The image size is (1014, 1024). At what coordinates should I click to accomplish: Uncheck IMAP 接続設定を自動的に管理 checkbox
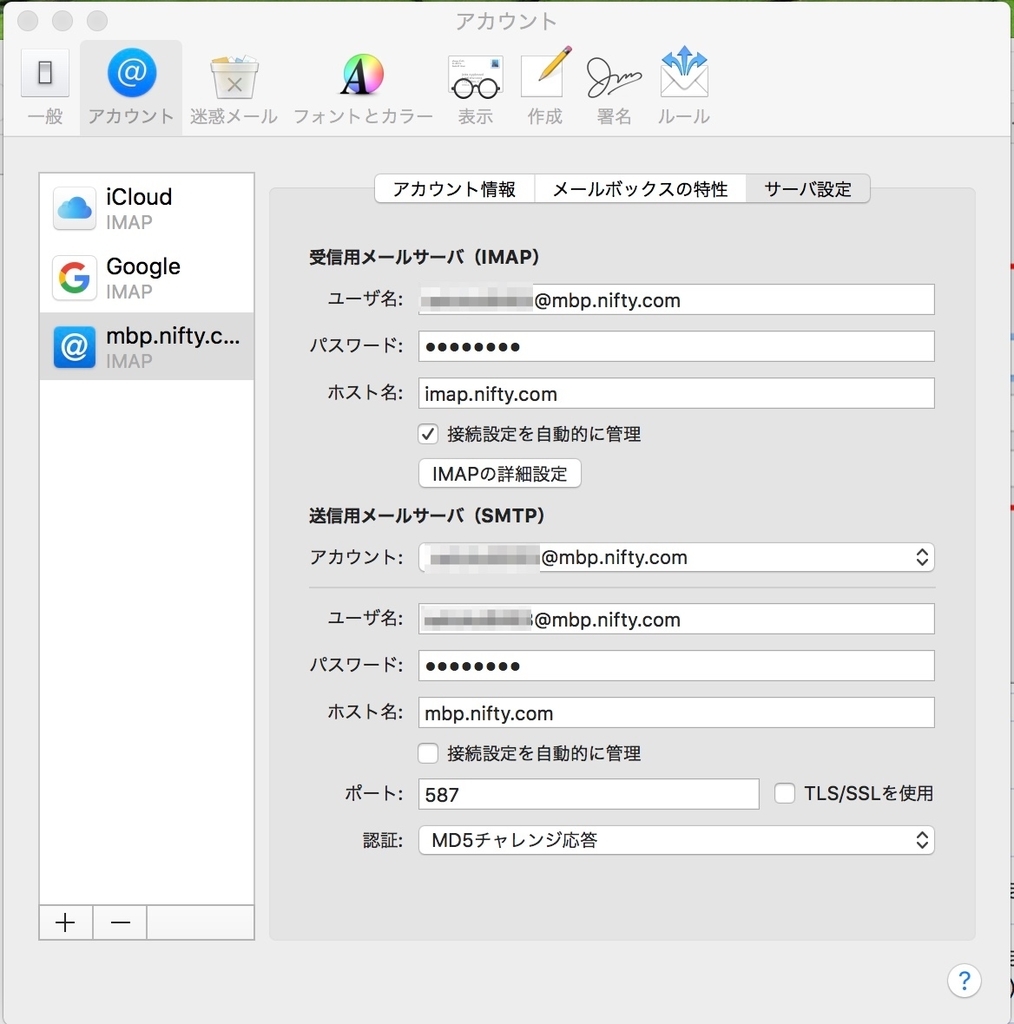click(428, 434)
